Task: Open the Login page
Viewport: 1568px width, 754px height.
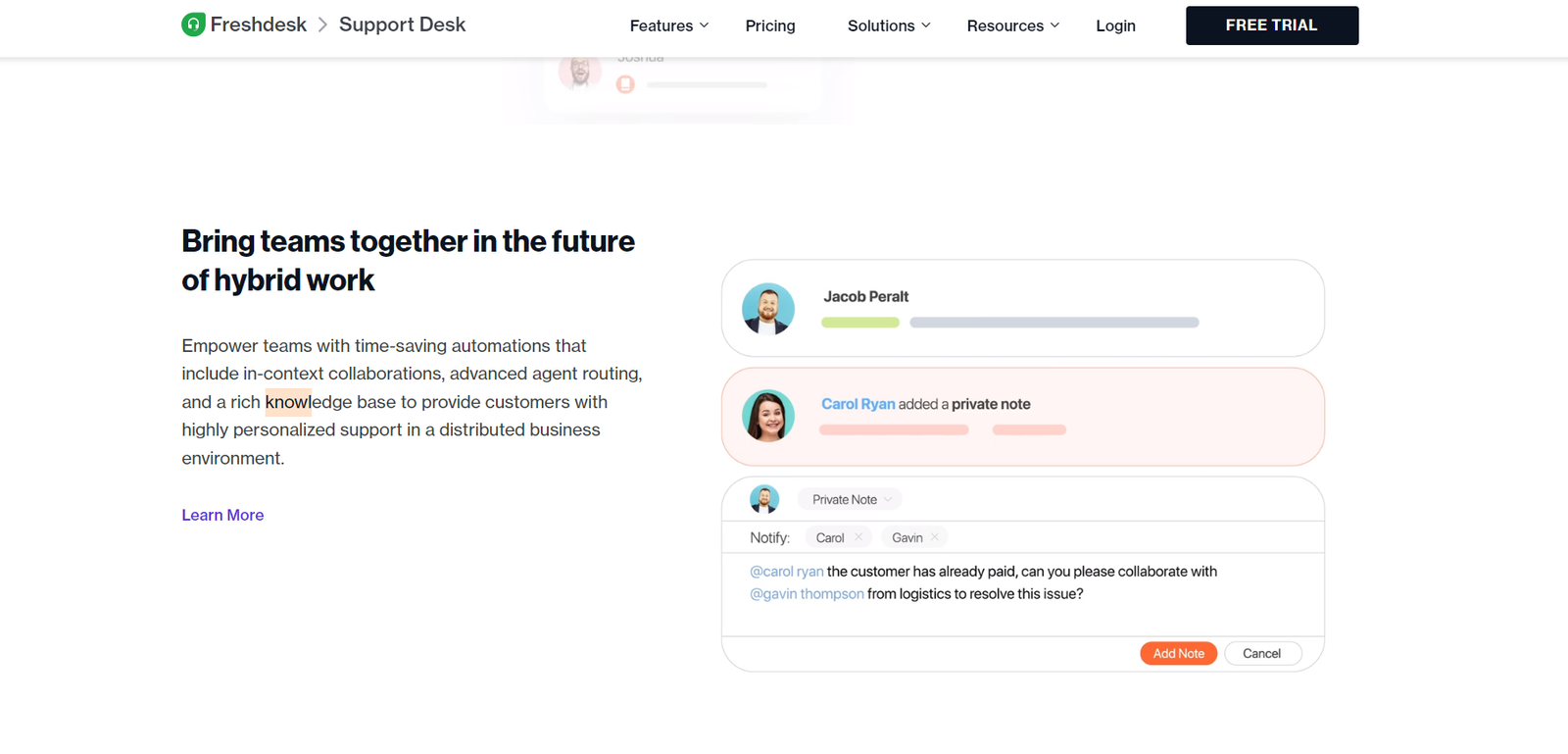Action: 1115,25
